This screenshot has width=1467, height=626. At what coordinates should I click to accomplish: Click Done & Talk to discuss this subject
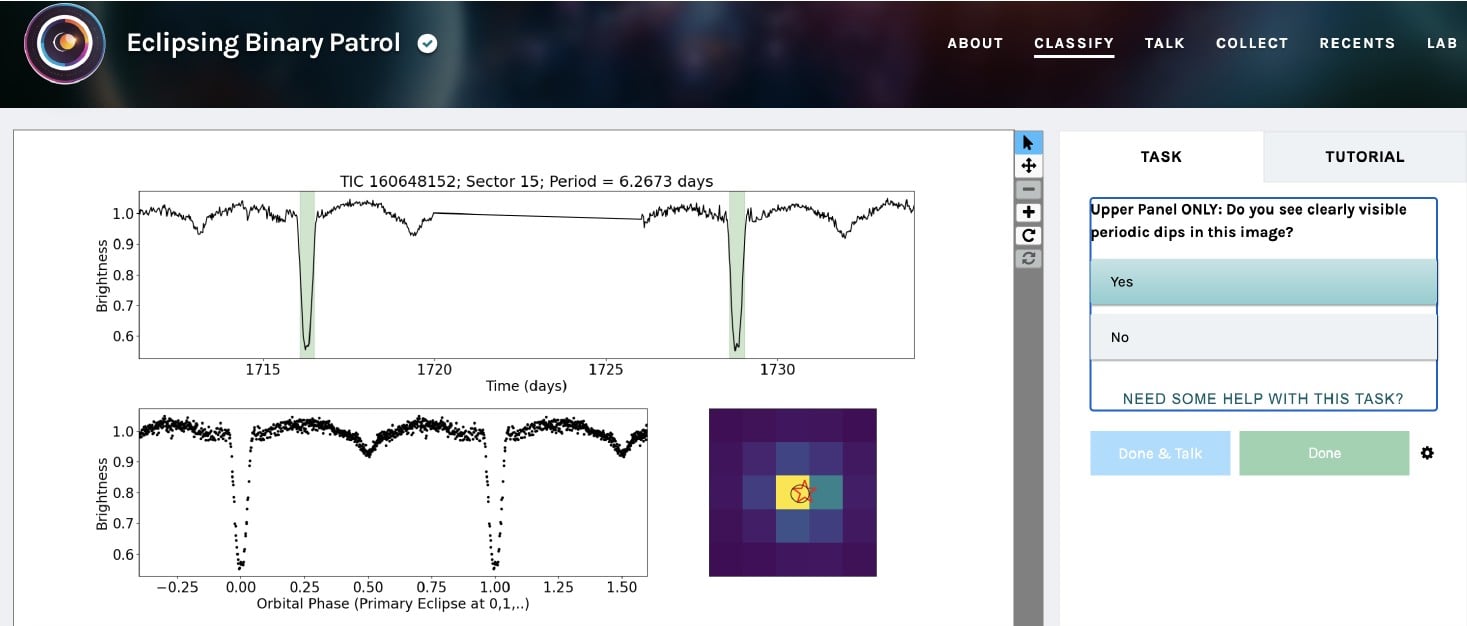1160,452
